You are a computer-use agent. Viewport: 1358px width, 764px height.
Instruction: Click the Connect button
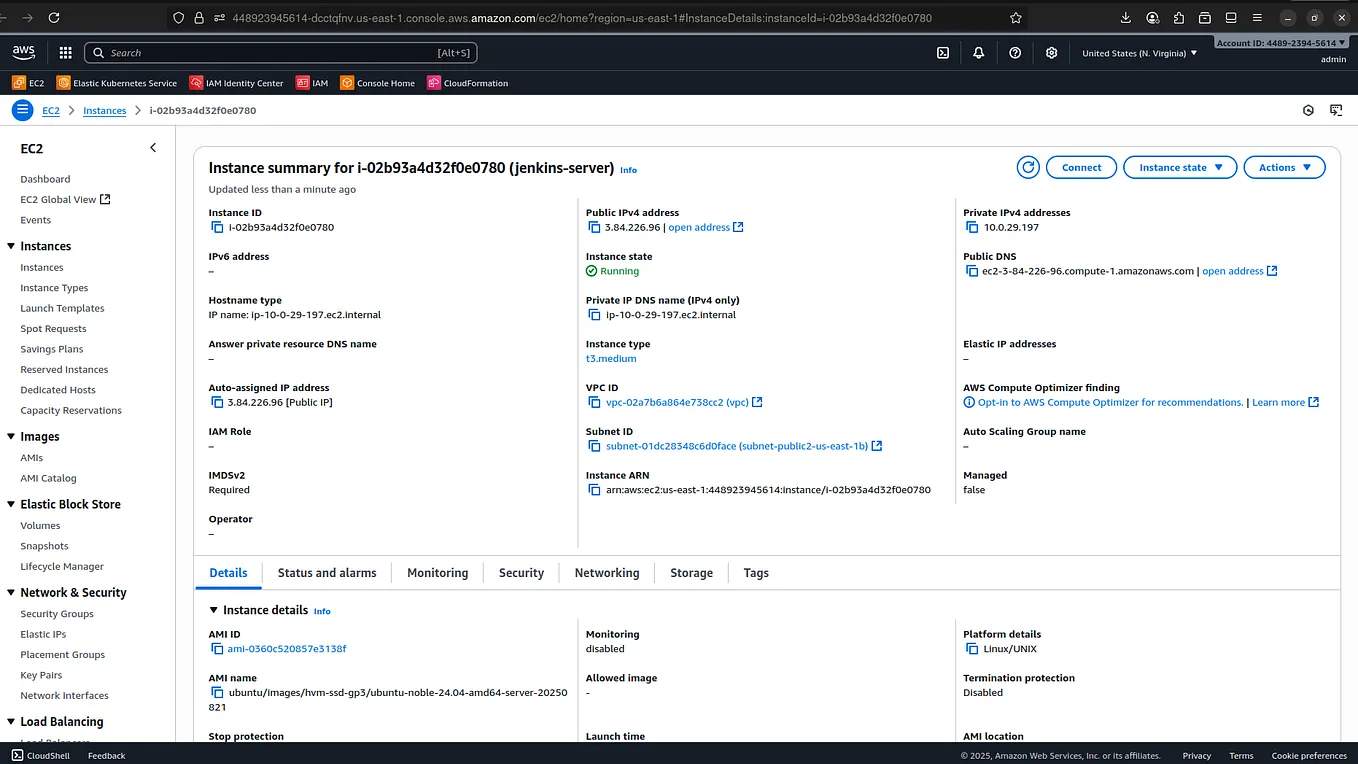(x=1081, y=167)
